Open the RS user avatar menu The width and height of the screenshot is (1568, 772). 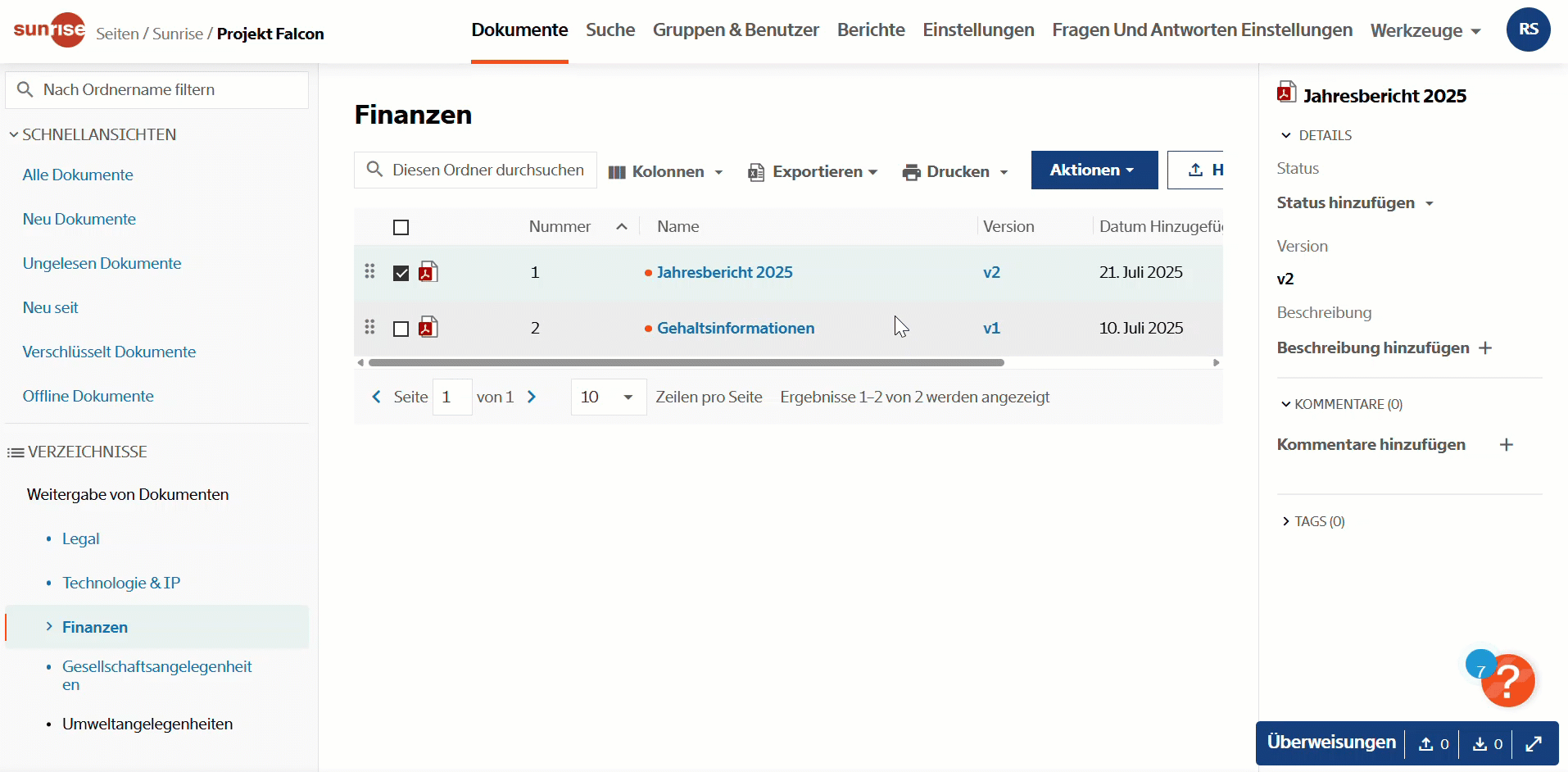click(1528, 30)
